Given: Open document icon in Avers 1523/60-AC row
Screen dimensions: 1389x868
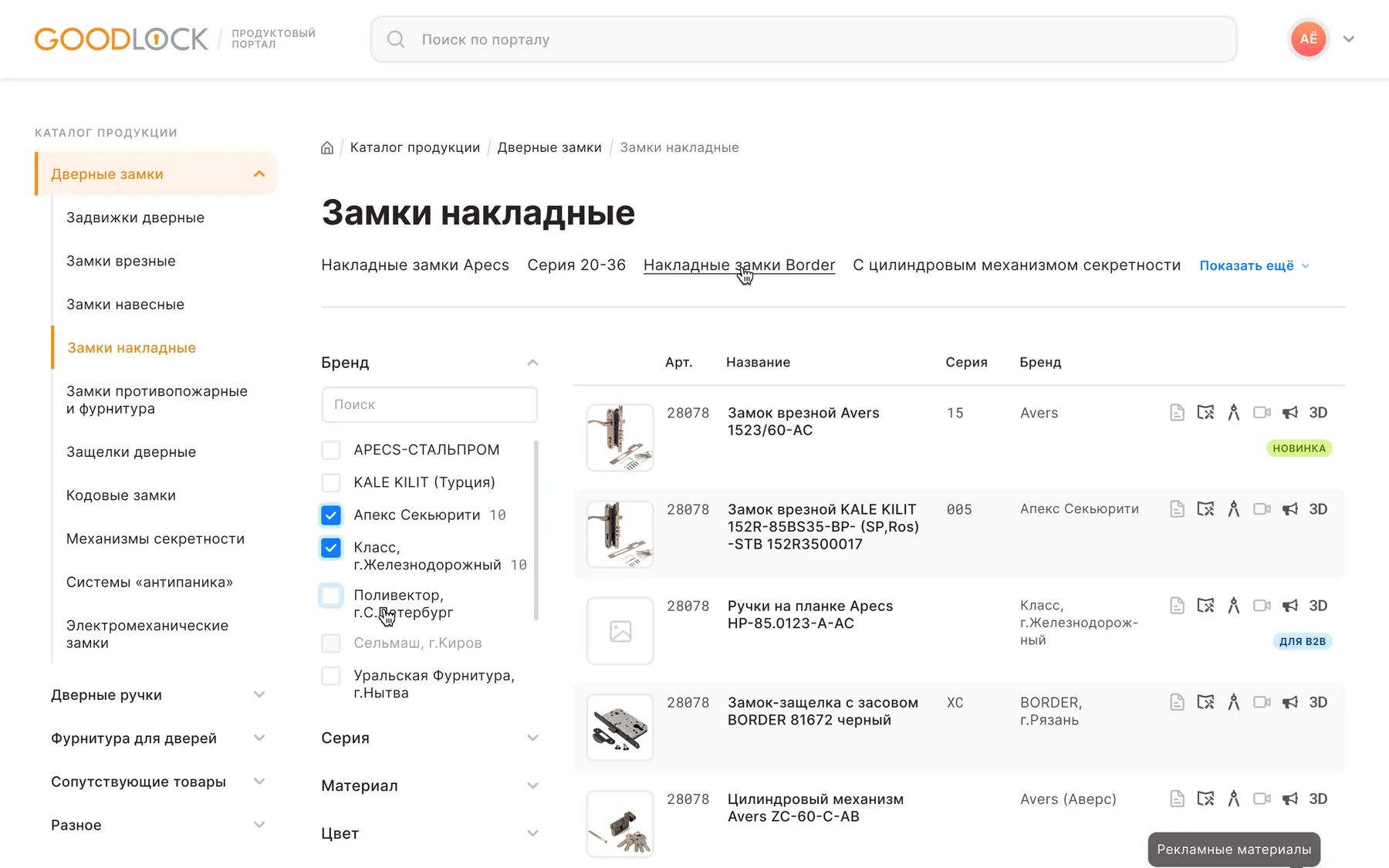Looking at the screenshot, I should pyautogui.click(x=1177, y=413).
